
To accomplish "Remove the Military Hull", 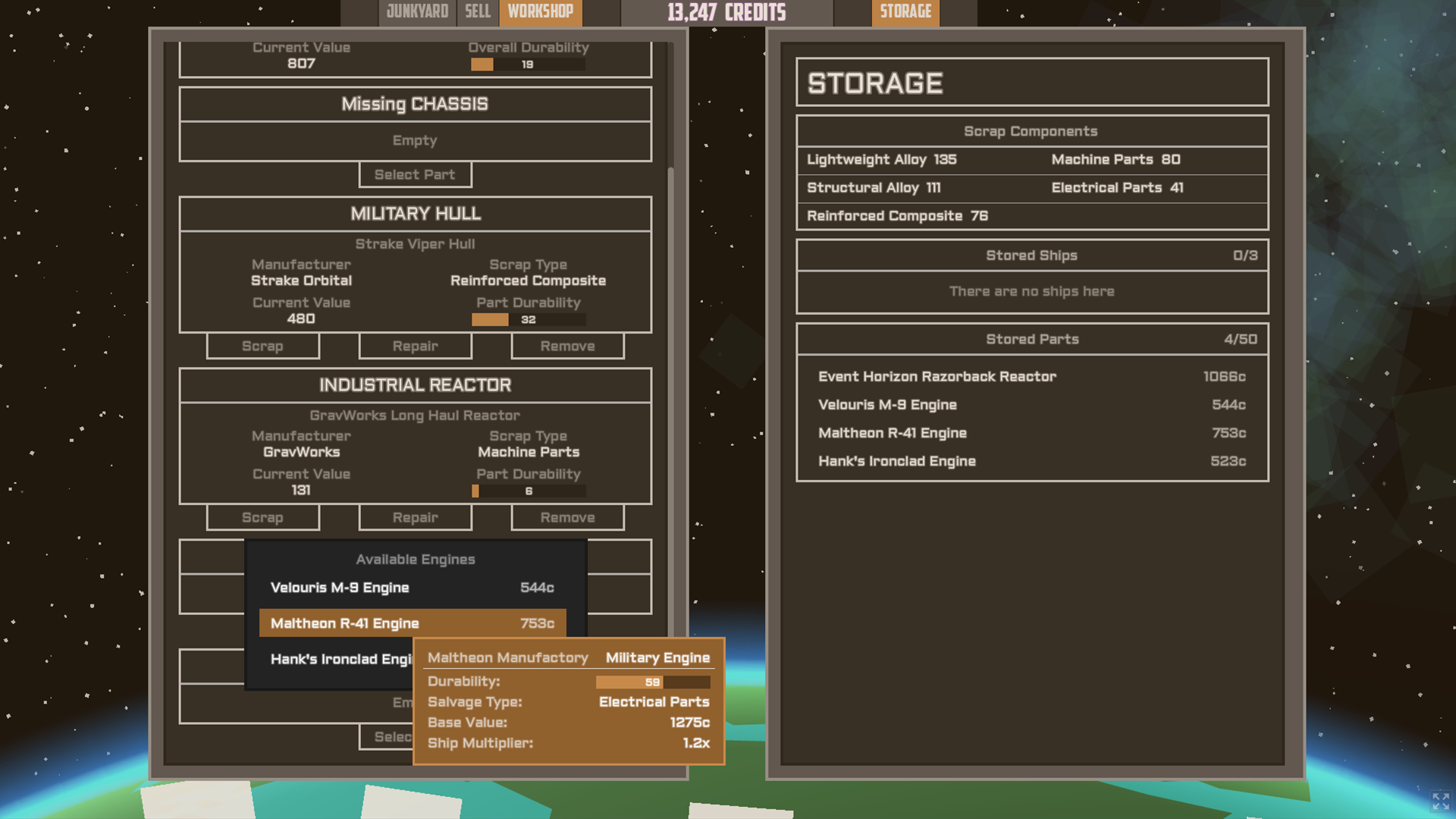I will tap(567, 346).
